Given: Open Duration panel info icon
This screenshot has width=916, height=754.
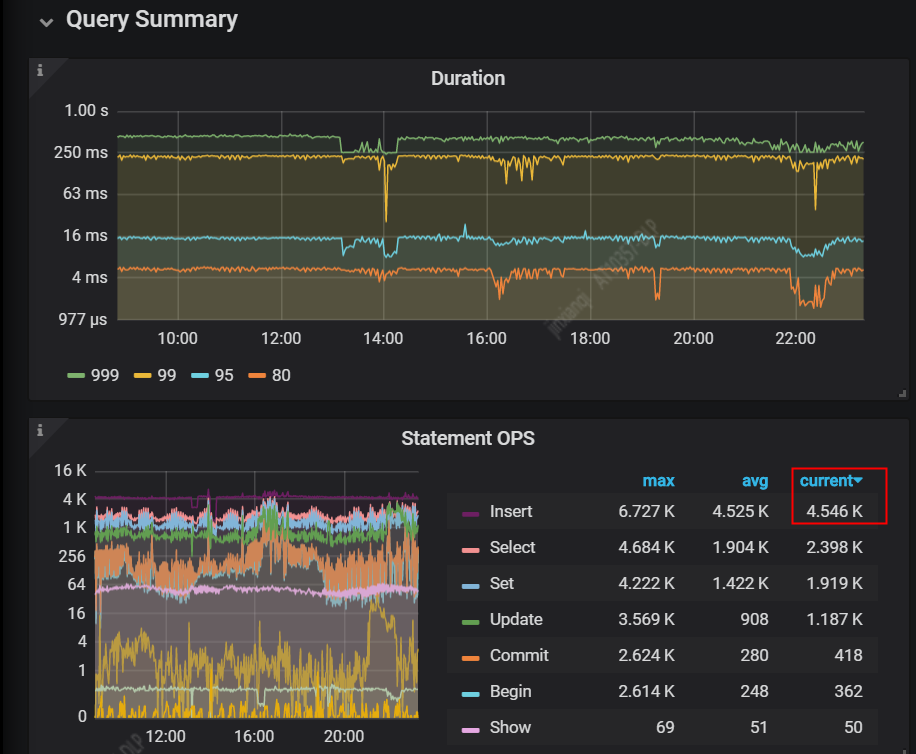Looking at the screenshot, I should [x=40, y=70].
